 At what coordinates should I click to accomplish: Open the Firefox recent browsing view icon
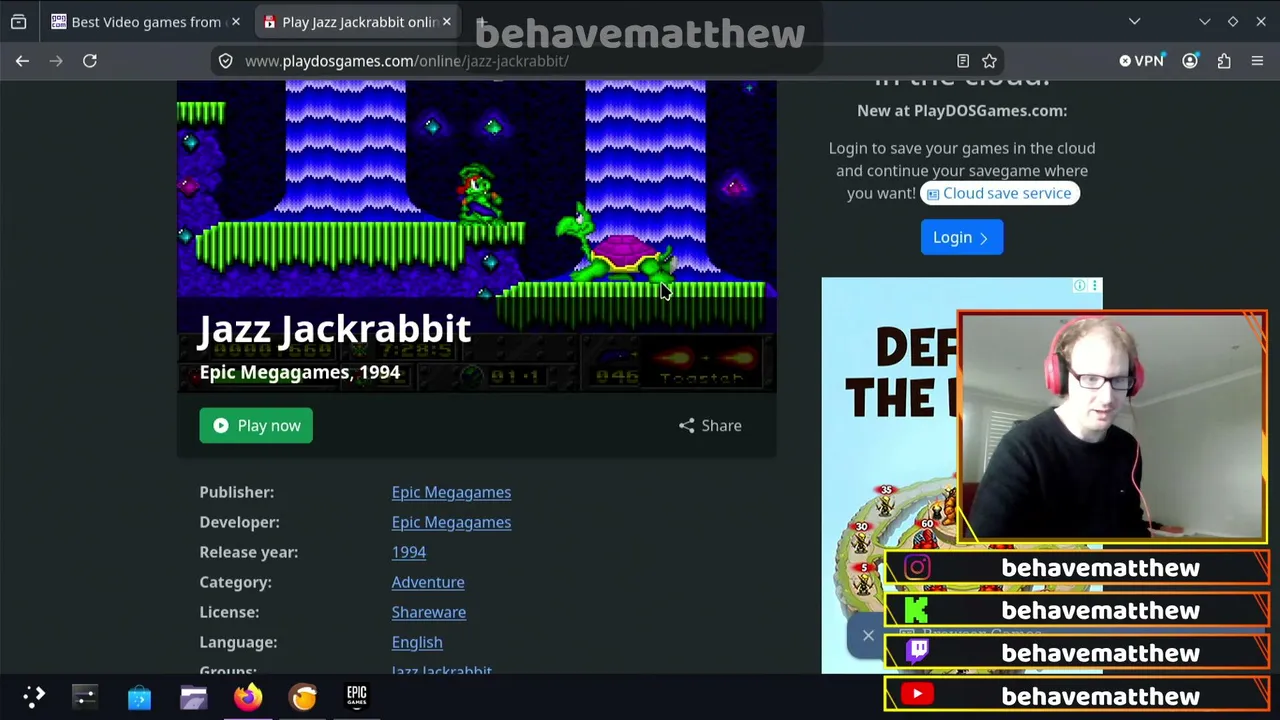18,21
